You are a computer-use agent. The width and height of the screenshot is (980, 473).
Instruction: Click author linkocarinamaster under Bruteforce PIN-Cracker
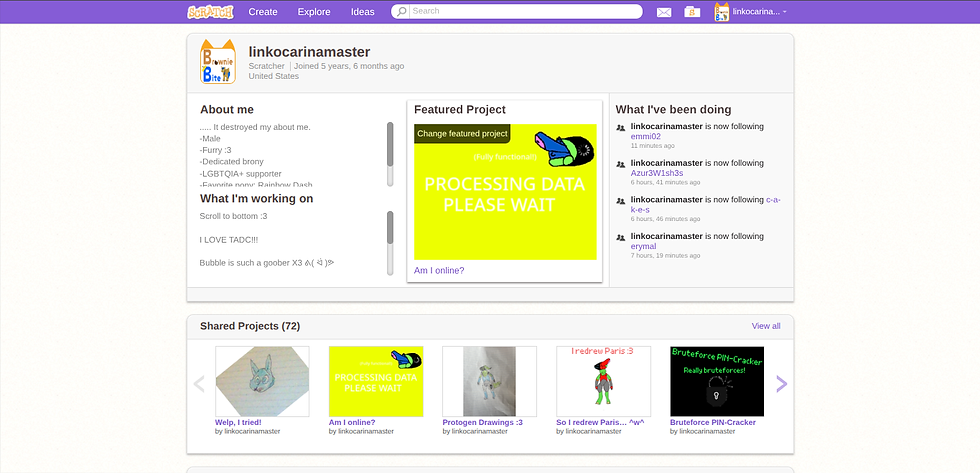click(708, 431)
